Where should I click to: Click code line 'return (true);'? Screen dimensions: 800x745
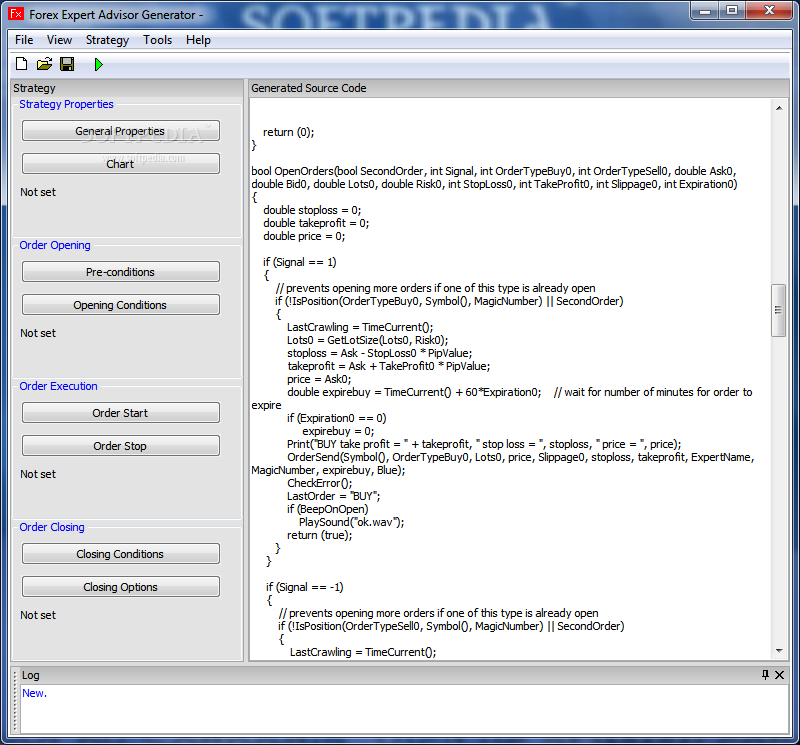319,535
